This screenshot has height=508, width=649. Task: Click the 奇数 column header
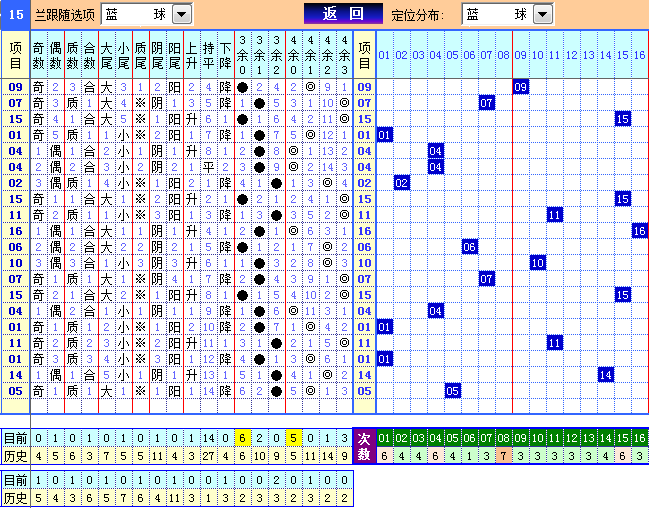[x=38, y=55]
